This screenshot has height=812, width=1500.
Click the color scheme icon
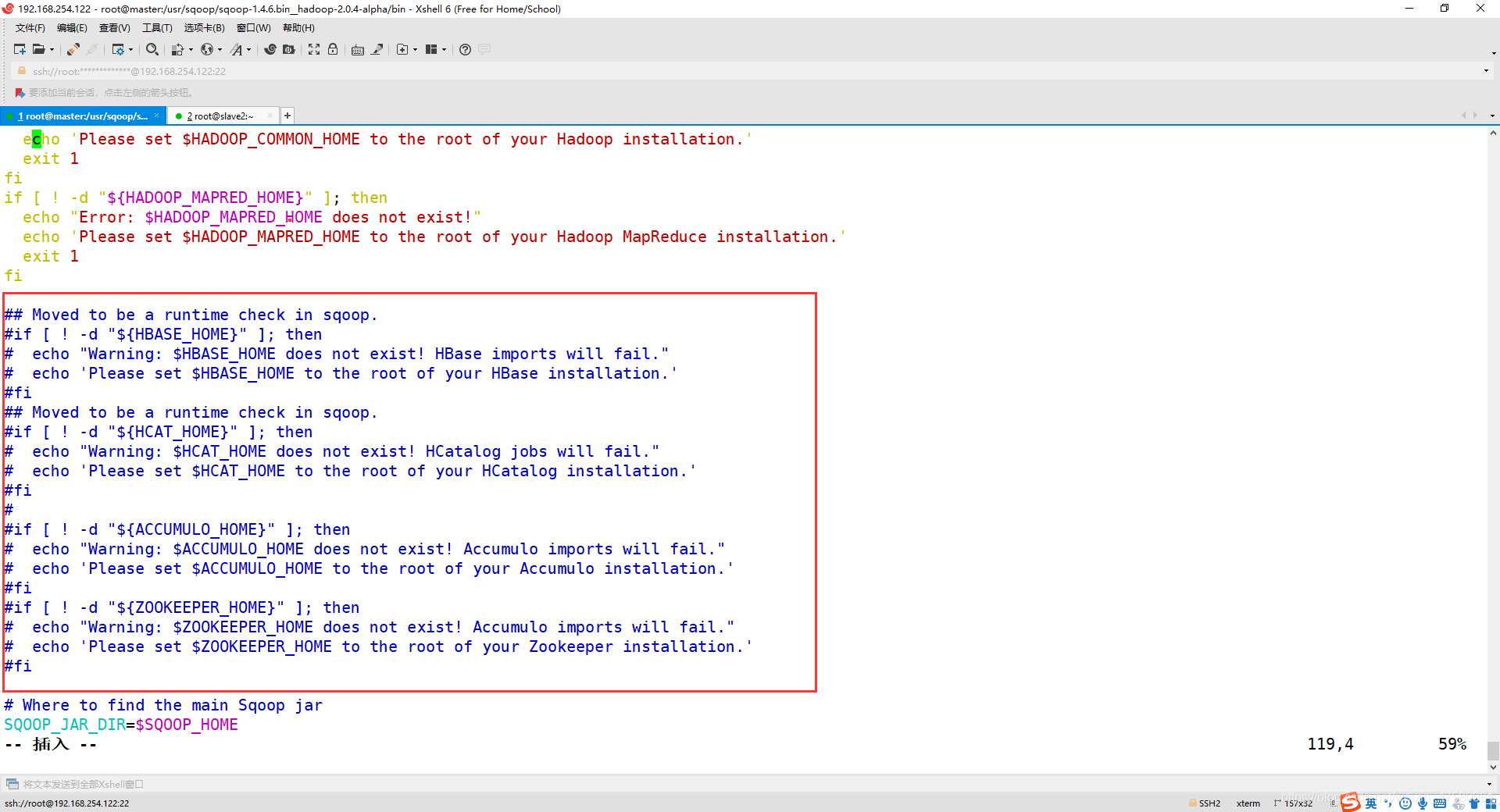pos(177,49)
